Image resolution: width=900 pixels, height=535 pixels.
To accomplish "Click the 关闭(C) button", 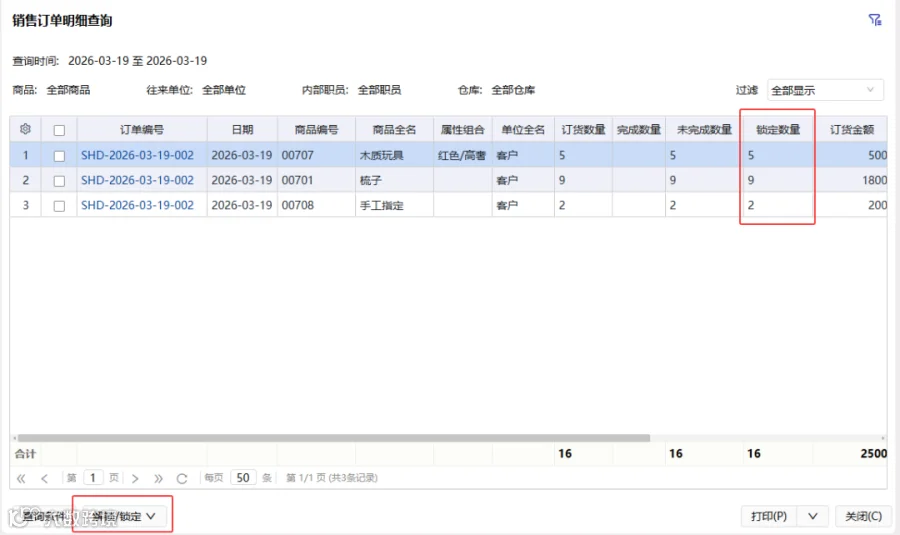I will click(863, 516).
